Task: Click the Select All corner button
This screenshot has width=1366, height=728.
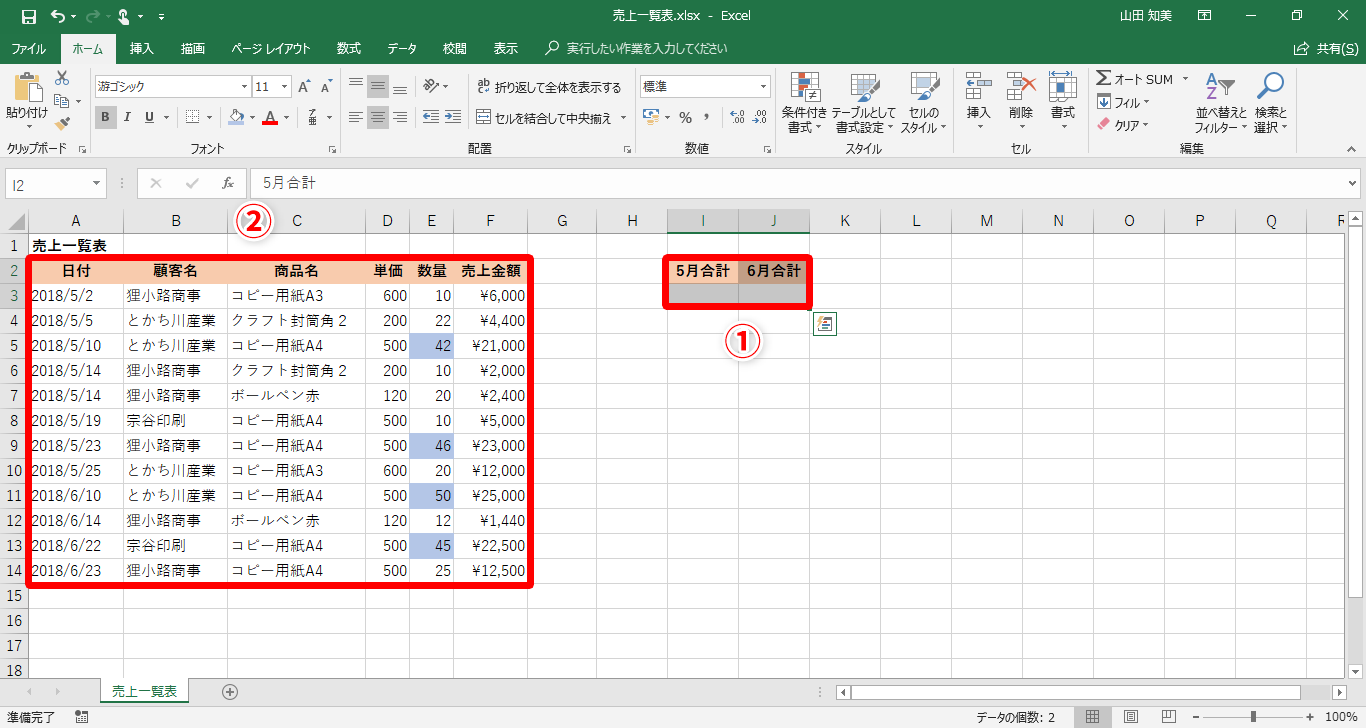Action: coord(15,221)
